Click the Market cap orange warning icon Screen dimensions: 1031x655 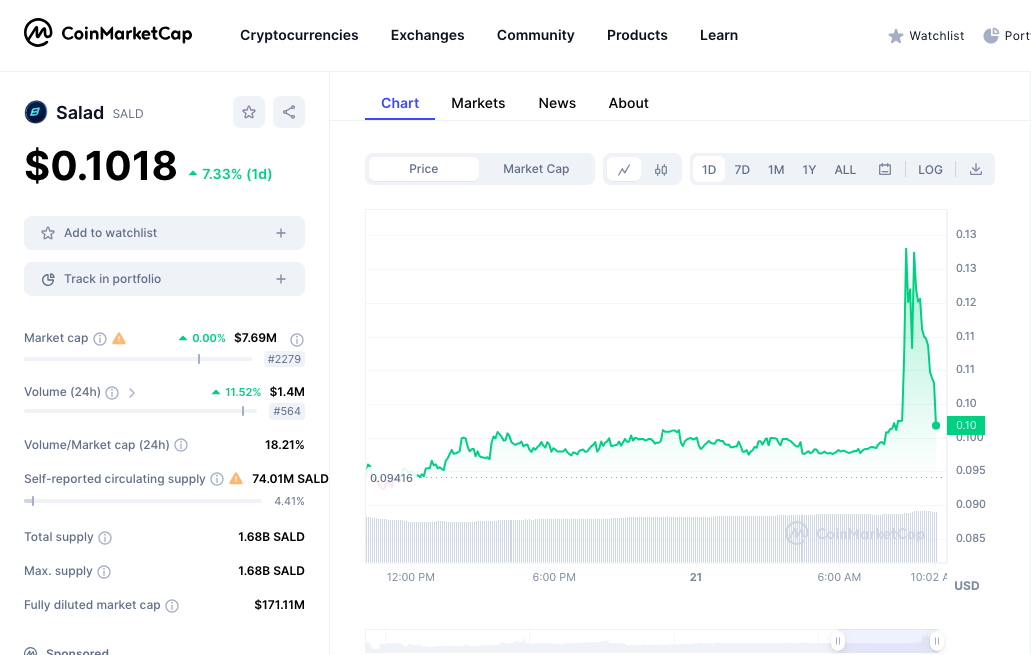tap(119, 338)
